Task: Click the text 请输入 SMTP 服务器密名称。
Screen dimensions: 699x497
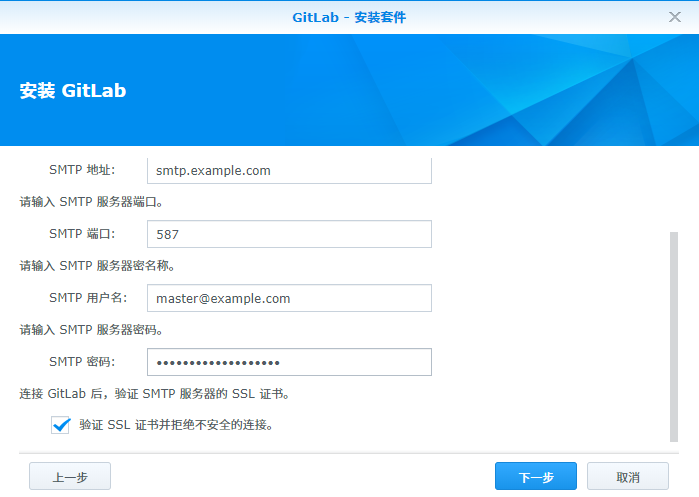Action: coord(98,266)
